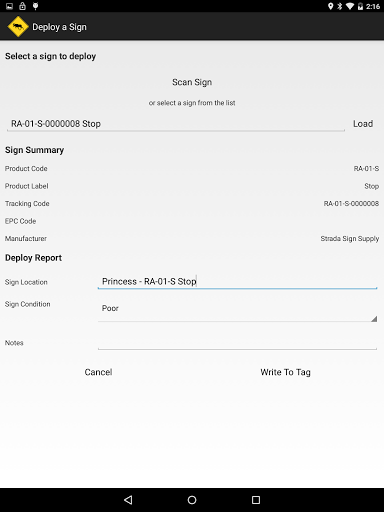Tap the empty Notes input field
Image resolution: width=384 pixels, height=512 pixels.
coord(237,342)
